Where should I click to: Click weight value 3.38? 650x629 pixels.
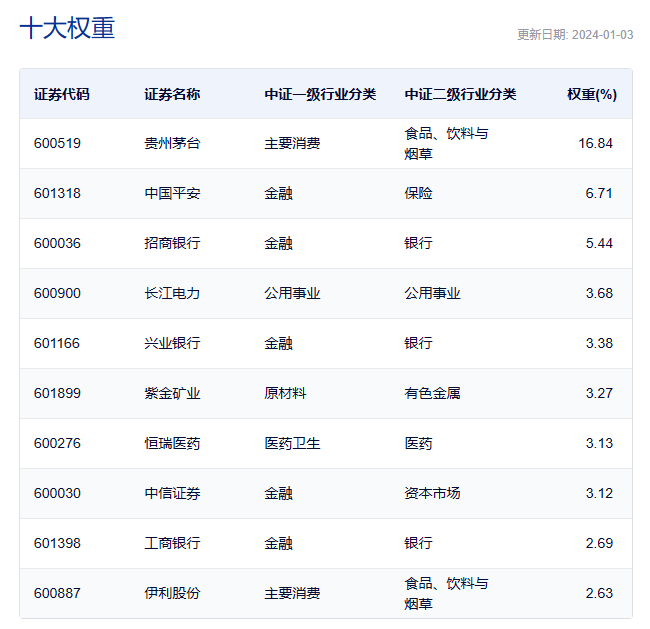[x=599, y=343]
